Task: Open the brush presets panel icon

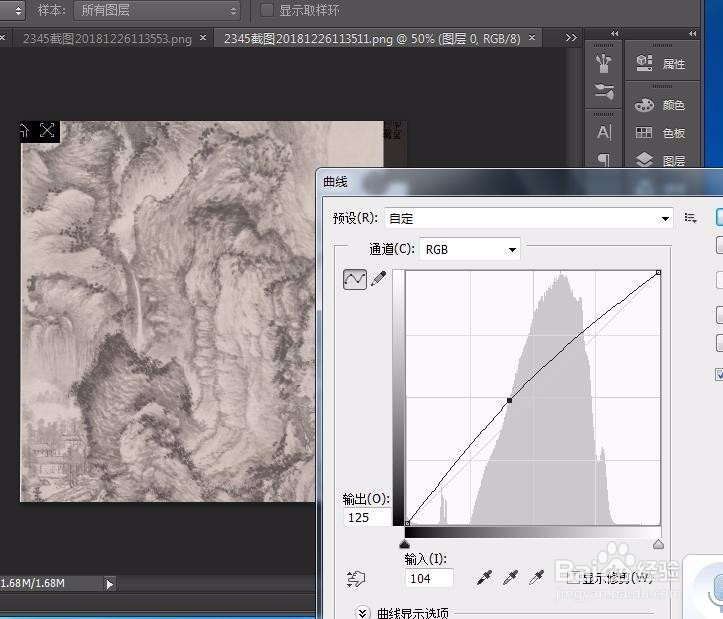Action: 604,63
